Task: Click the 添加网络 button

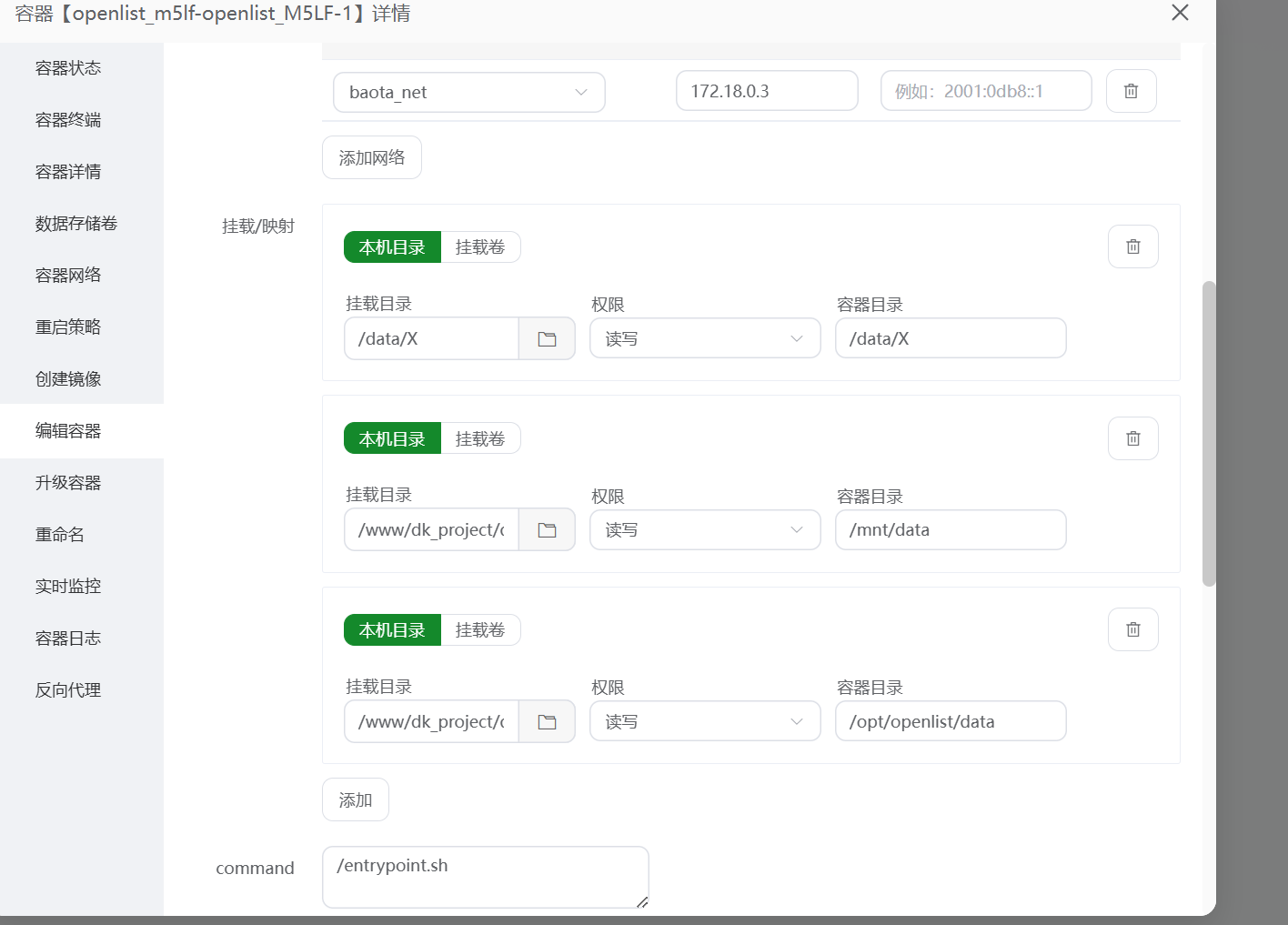Action: [371, 156]
